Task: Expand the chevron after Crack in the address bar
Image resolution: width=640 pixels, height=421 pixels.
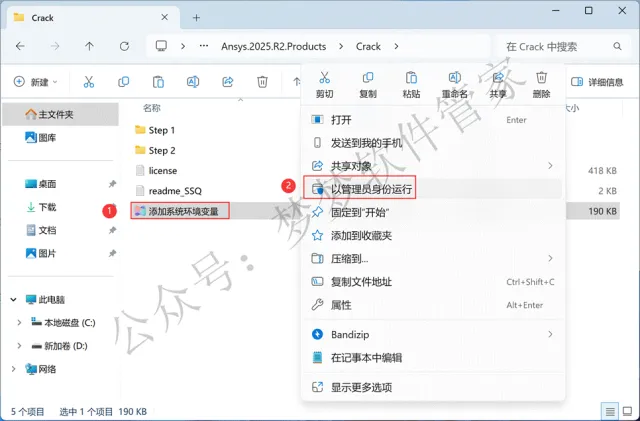Action: [x=396, y=47]
